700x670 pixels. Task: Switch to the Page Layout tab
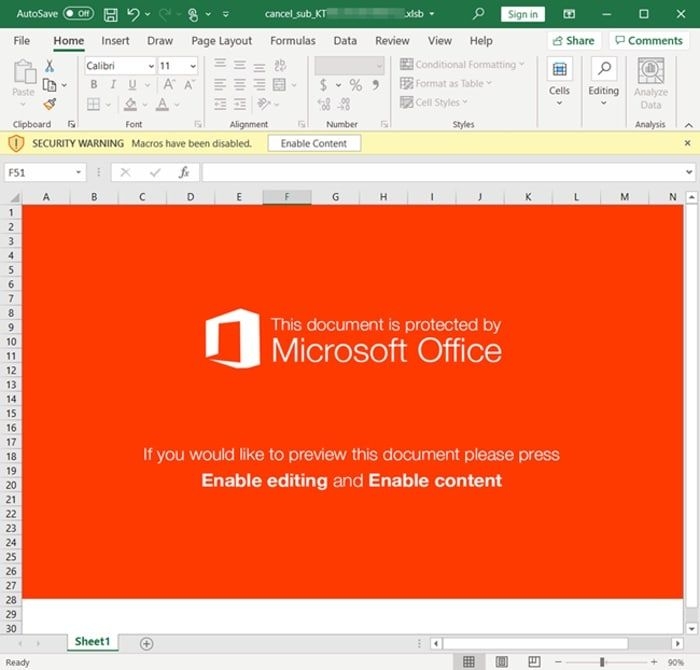click(221, 41)
